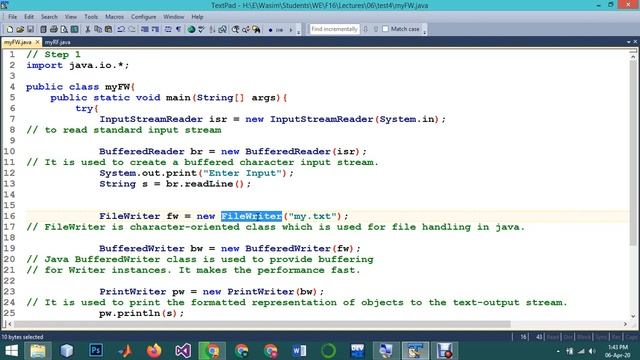Screen dimensions: 640x360
Task: Find next incremental match down arrow
Action: (366, 29)
